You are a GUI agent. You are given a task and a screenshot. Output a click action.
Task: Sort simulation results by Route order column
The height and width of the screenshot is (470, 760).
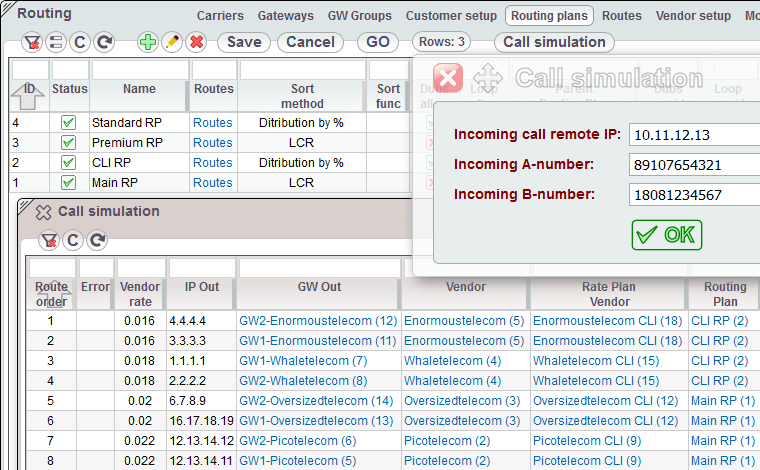pyautogui.click(x=52, y=294)
